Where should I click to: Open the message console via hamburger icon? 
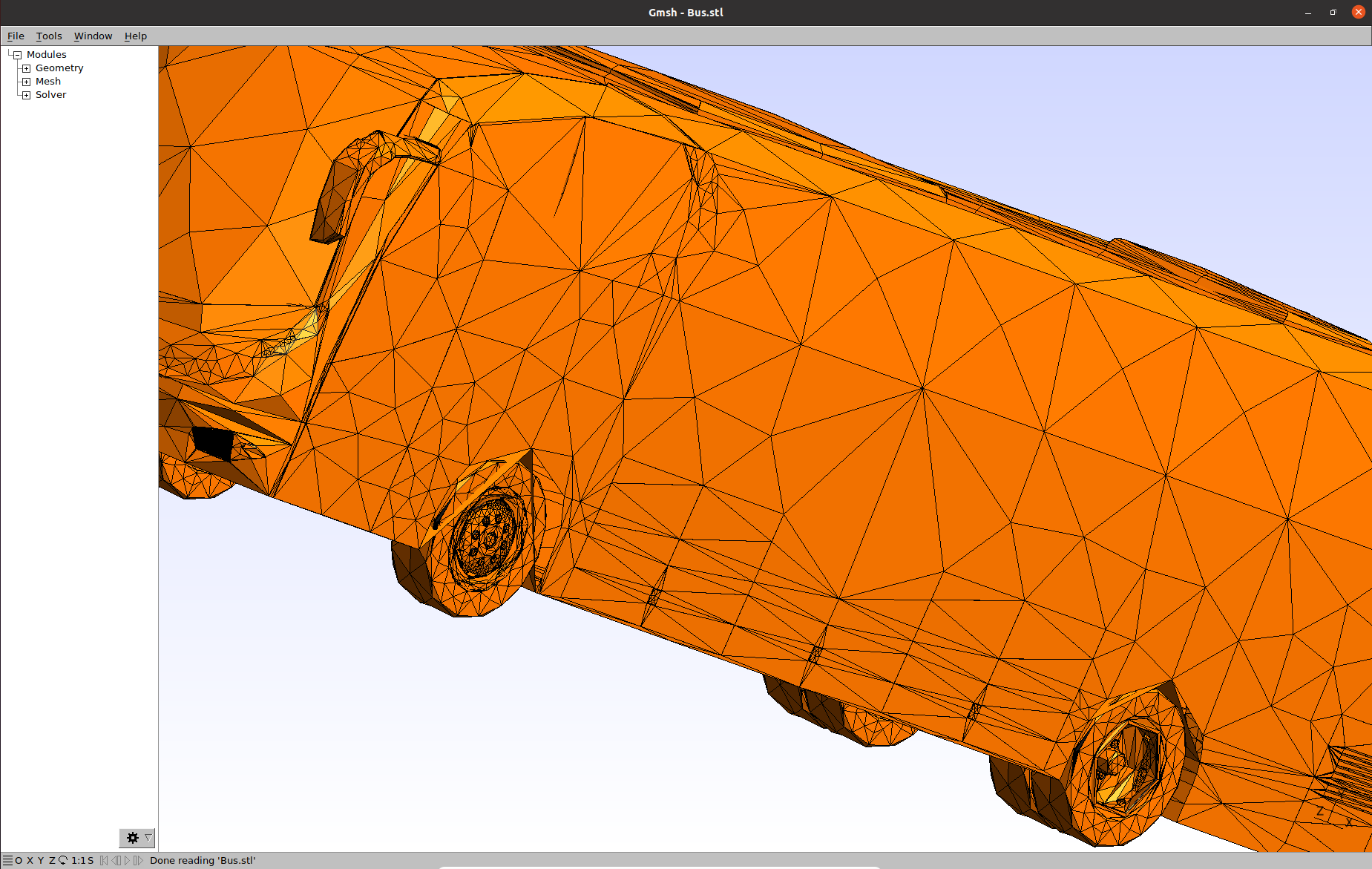pyautogui.click(x=7, y=860)
